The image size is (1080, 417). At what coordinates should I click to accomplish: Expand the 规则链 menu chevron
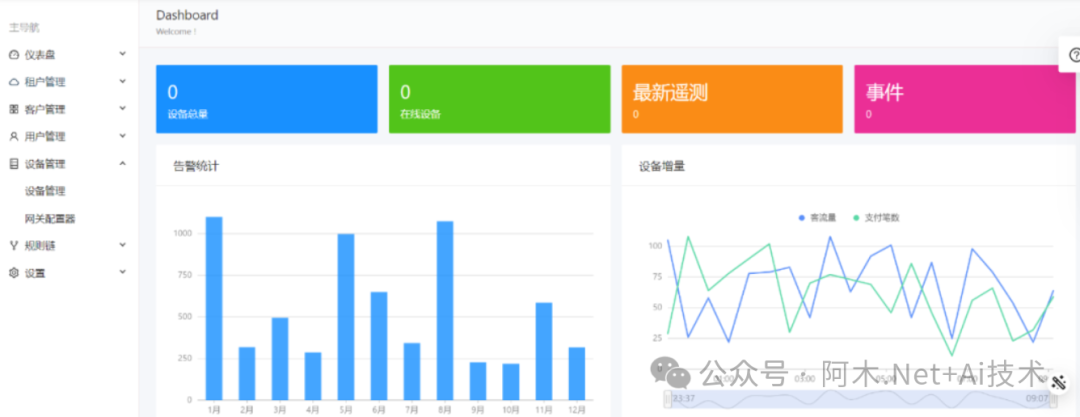123,245
